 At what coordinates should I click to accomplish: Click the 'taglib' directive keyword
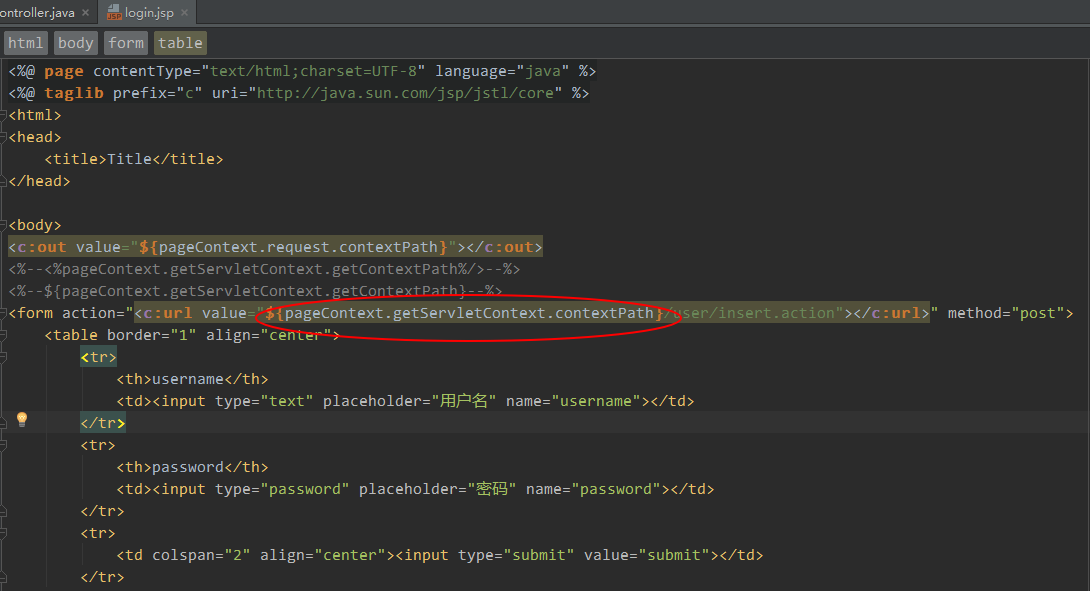pos(74,93)
